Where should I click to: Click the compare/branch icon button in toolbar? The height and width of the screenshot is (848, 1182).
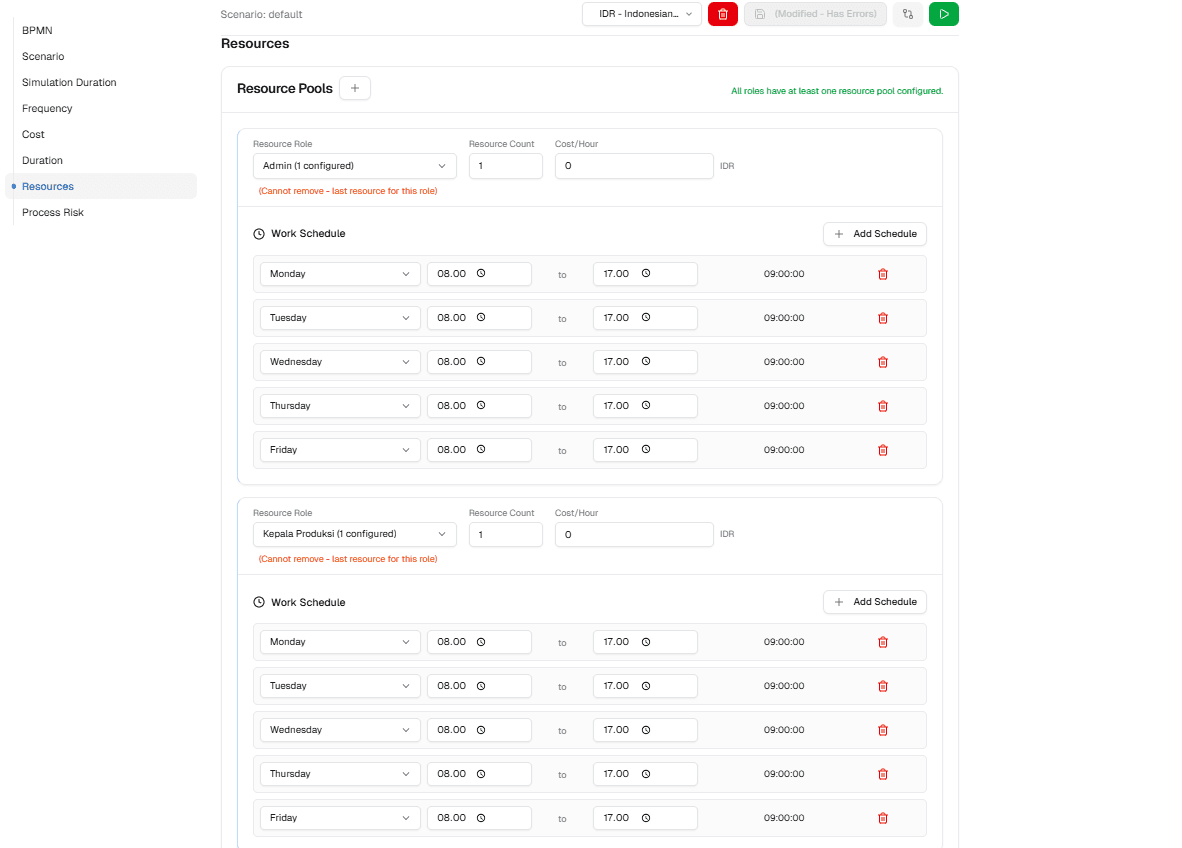pyautogui.click(x=907, y=14)
